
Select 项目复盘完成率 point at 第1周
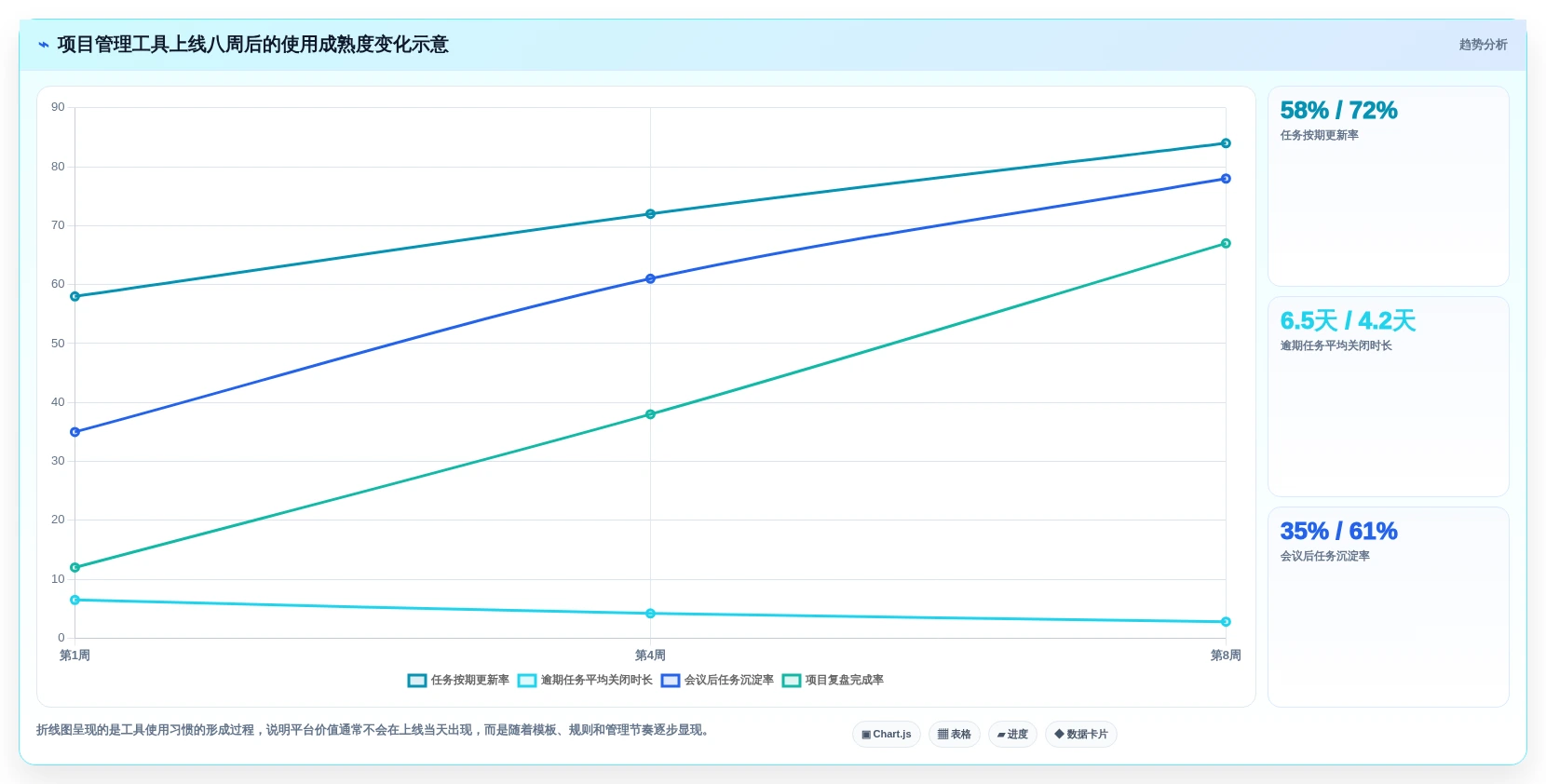pos(75,568)
